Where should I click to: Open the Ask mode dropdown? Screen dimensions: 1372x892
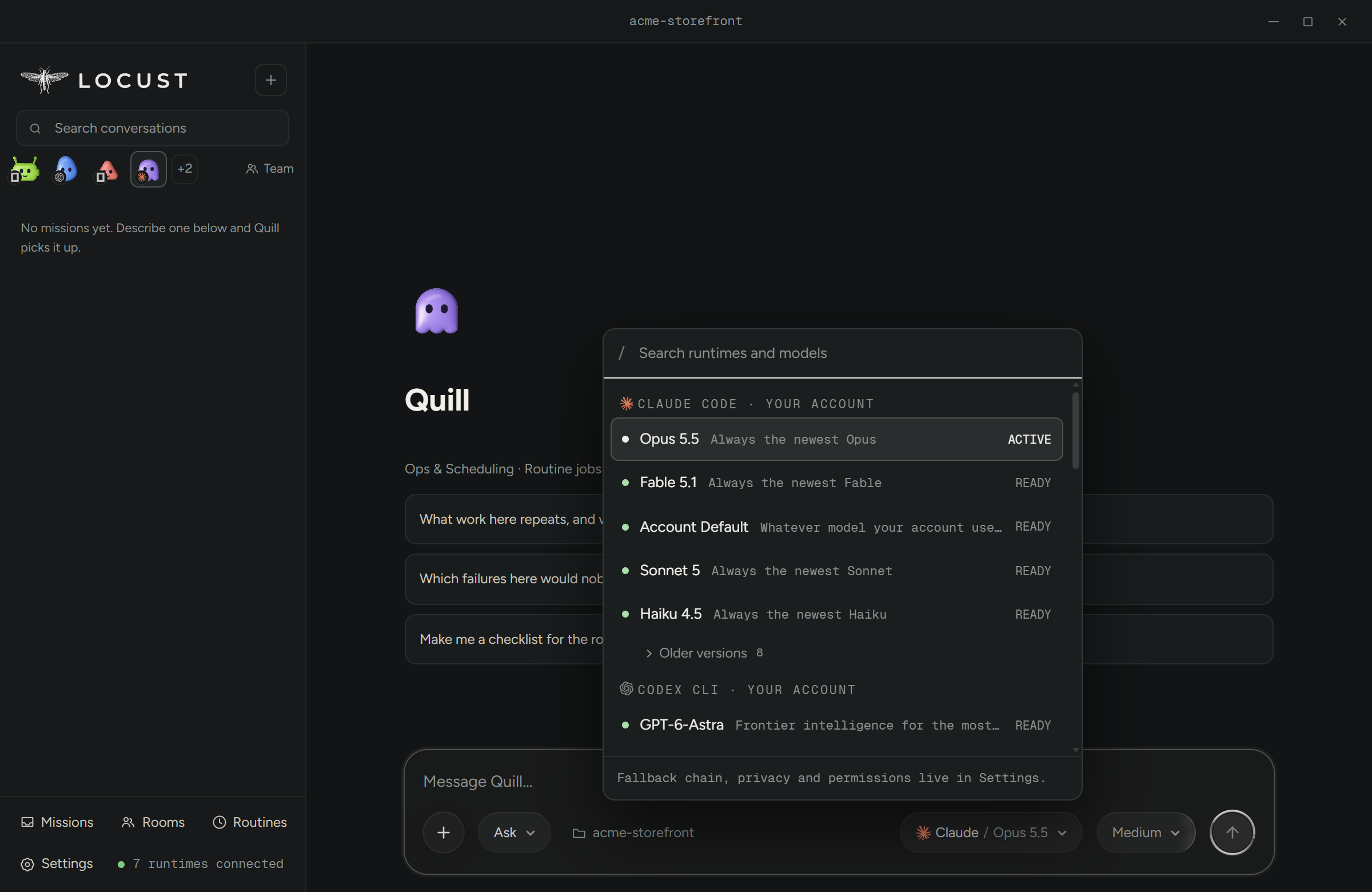514,833
